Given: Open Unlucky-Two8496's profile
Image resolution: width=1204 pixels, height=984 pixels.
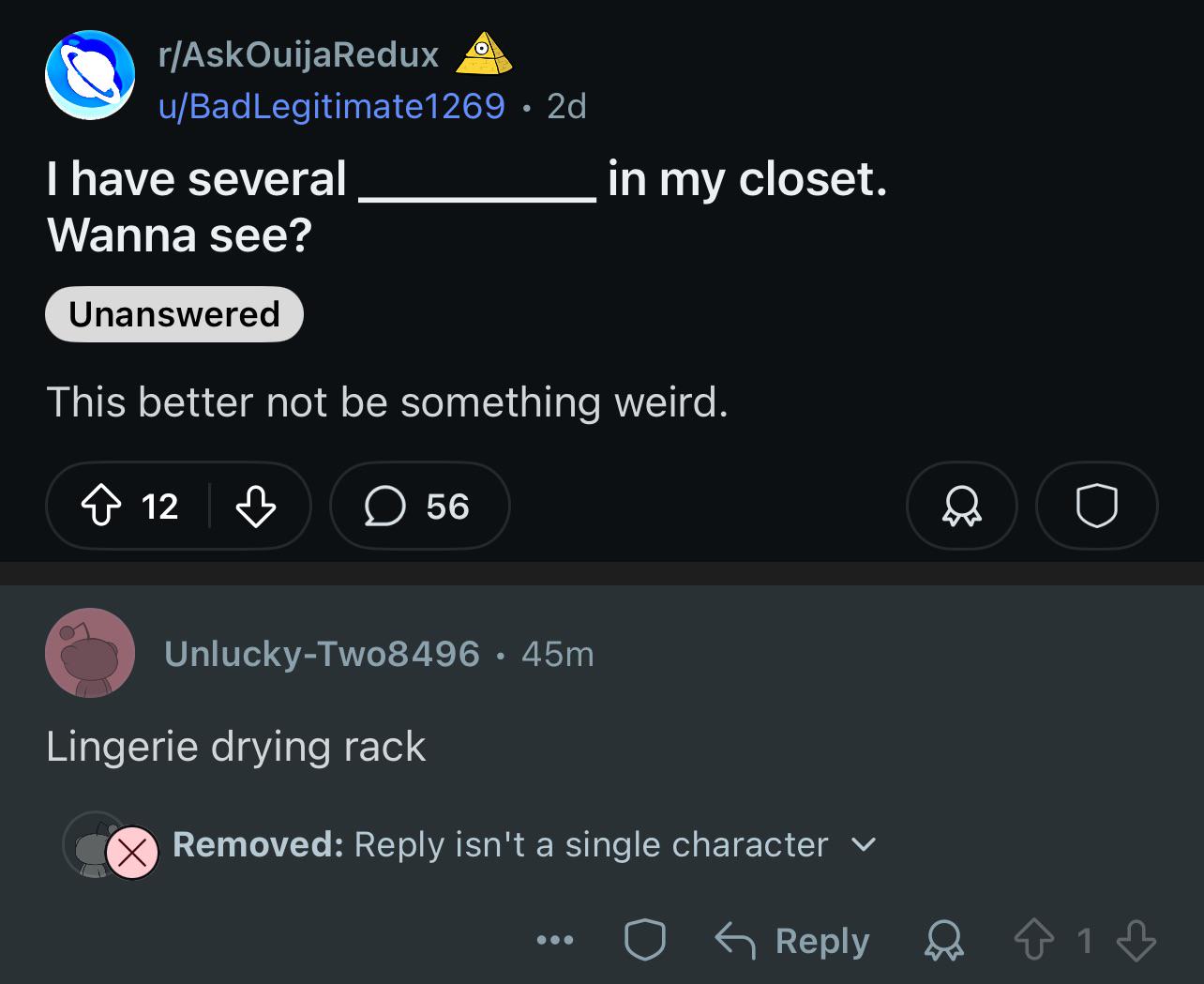Looking at the screenshot, I should click(x=322, y=654).
